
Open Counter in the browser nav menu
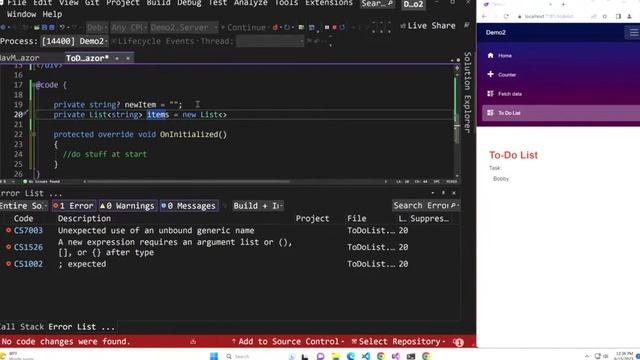[507, 75]
